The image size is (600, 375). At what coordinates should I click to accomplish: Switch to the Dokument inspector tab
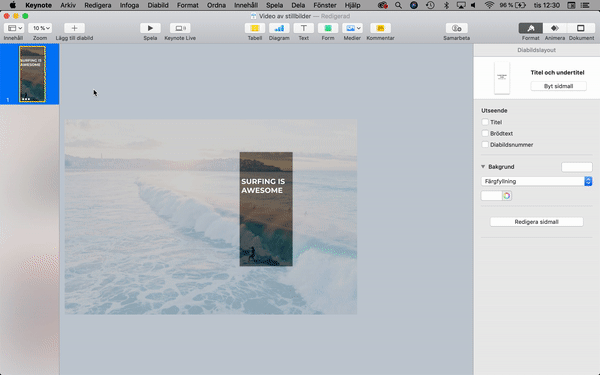(581, 28)
